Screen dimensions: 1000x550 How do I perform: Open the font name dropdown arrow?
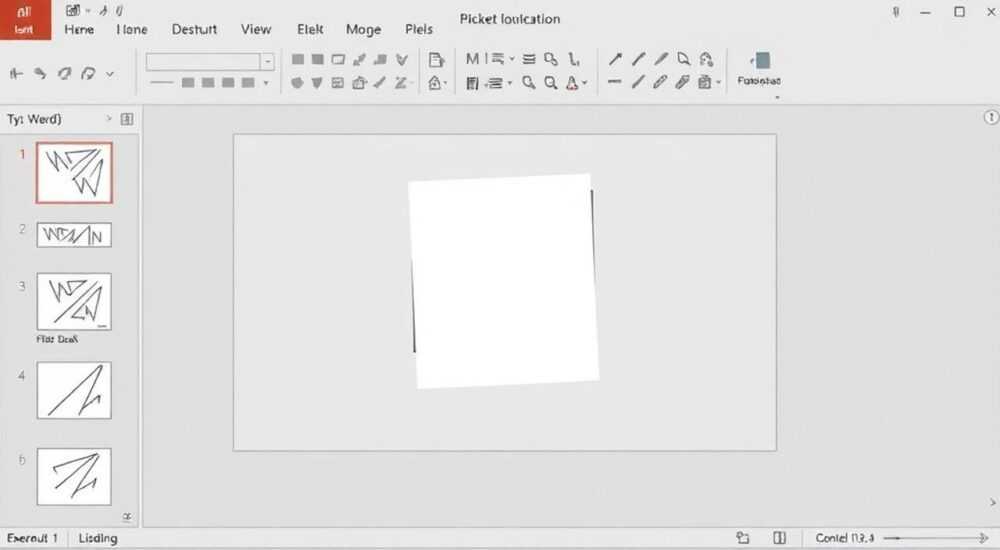pos(268,62)
